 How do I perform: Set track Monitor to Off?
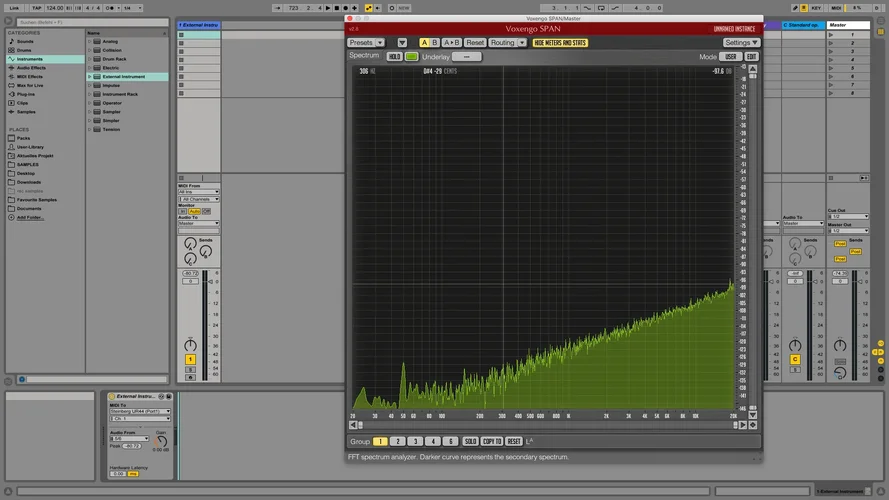(207, 211)
